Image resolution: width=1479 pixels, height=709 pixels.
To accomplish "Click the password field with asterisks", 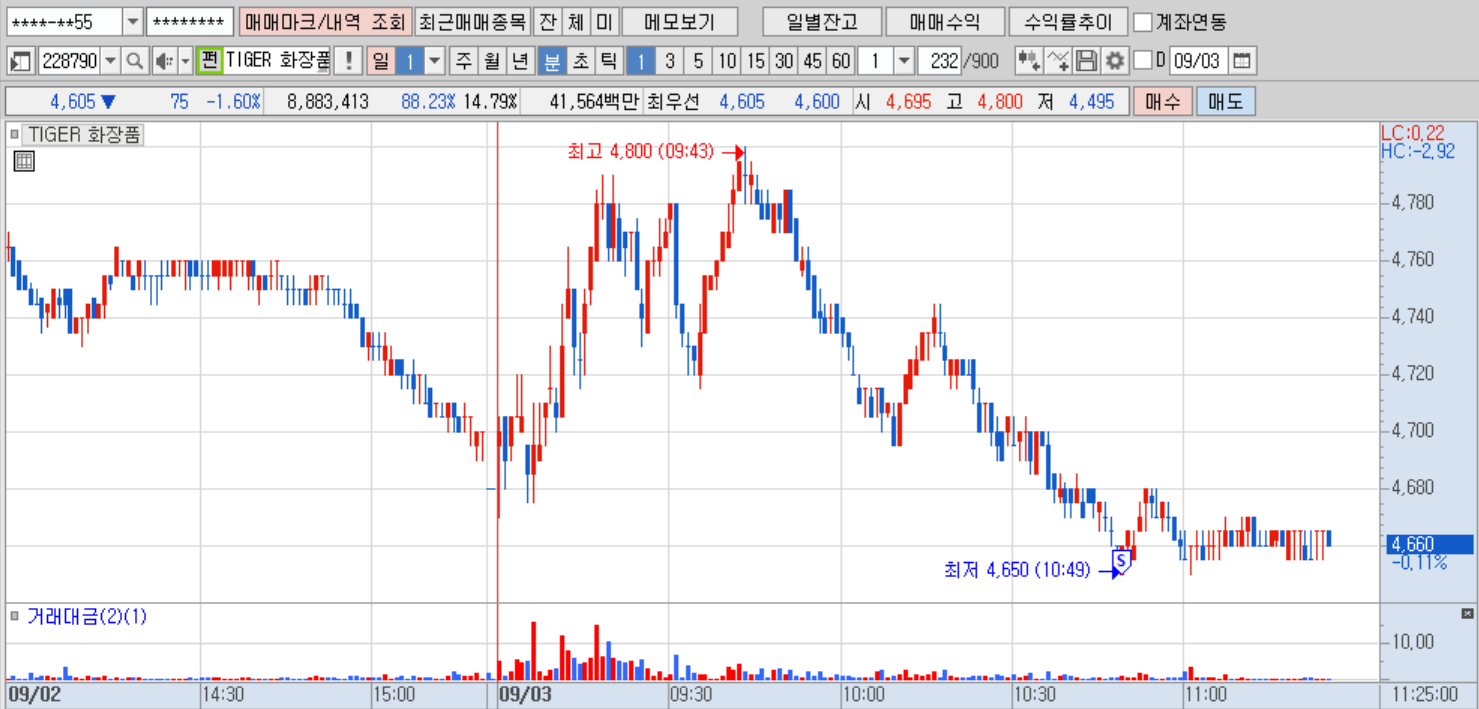I will pyautogui.click(x=190, y=22).
